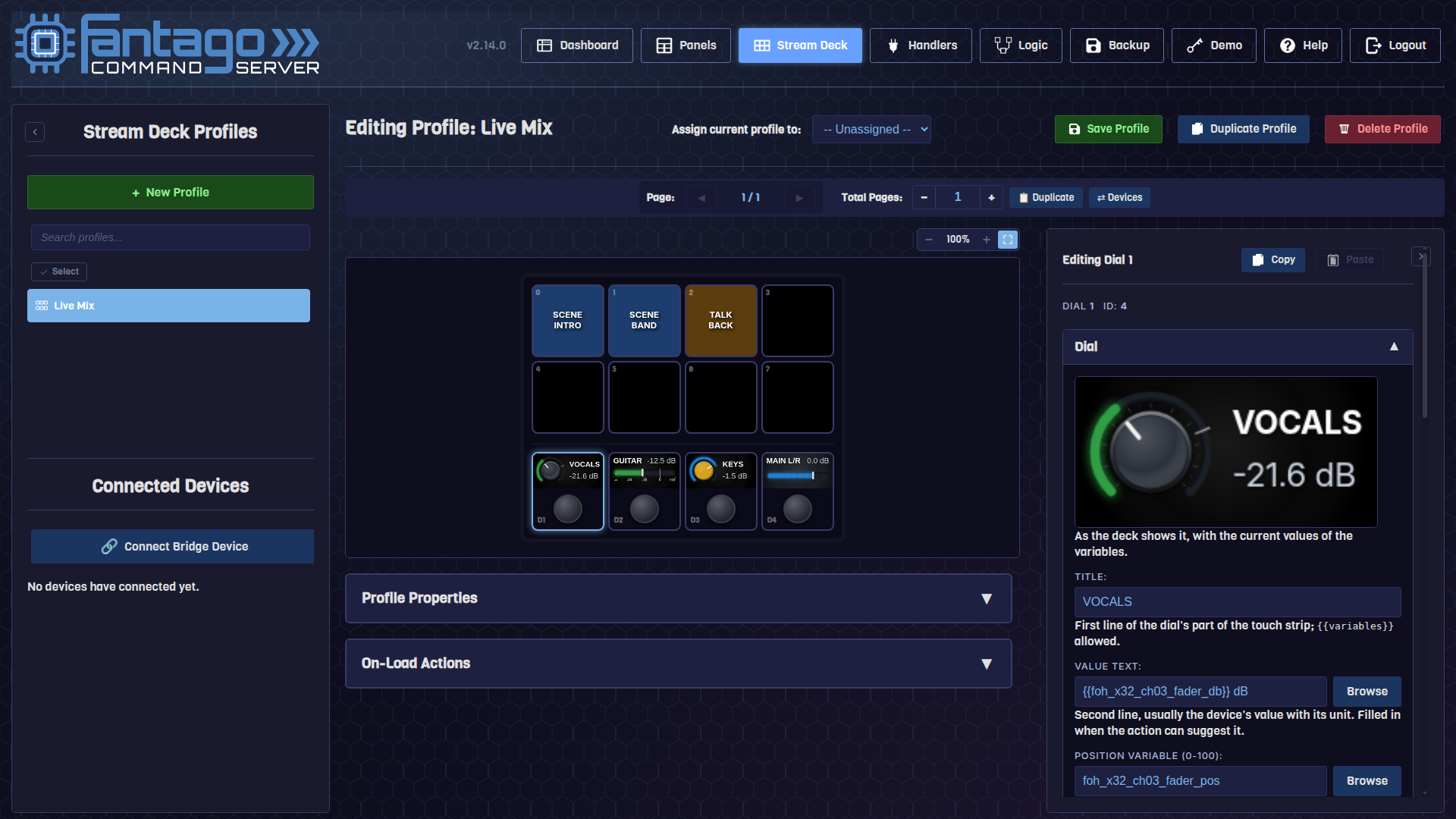Image resolution: width=1456 pixels, height=819 pixels.
Task: Expand Profile Properties section
Action: click(x=679, y=598)
